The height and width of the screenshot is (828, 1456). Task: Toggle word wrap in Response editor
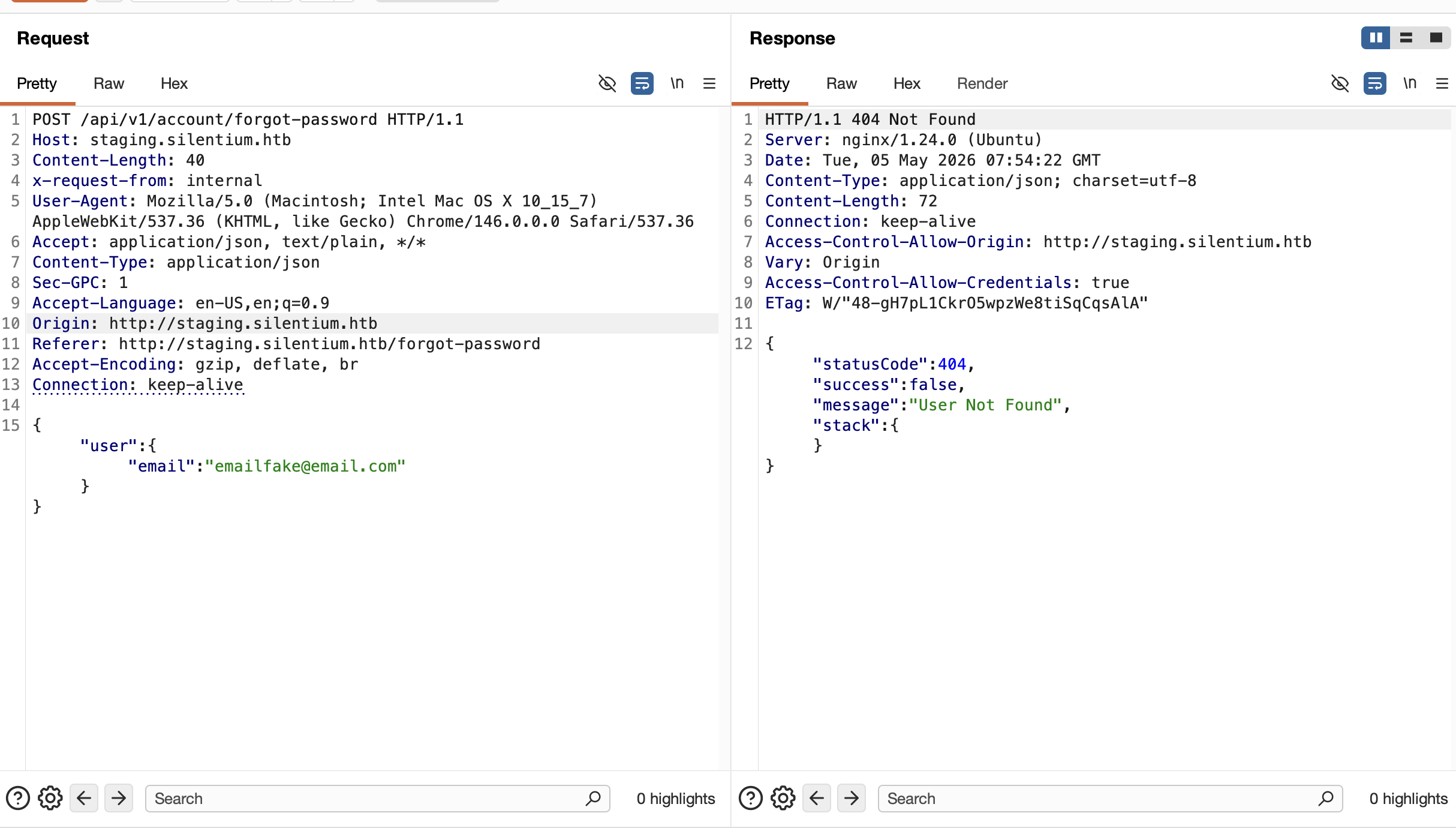coord(1375,83)
